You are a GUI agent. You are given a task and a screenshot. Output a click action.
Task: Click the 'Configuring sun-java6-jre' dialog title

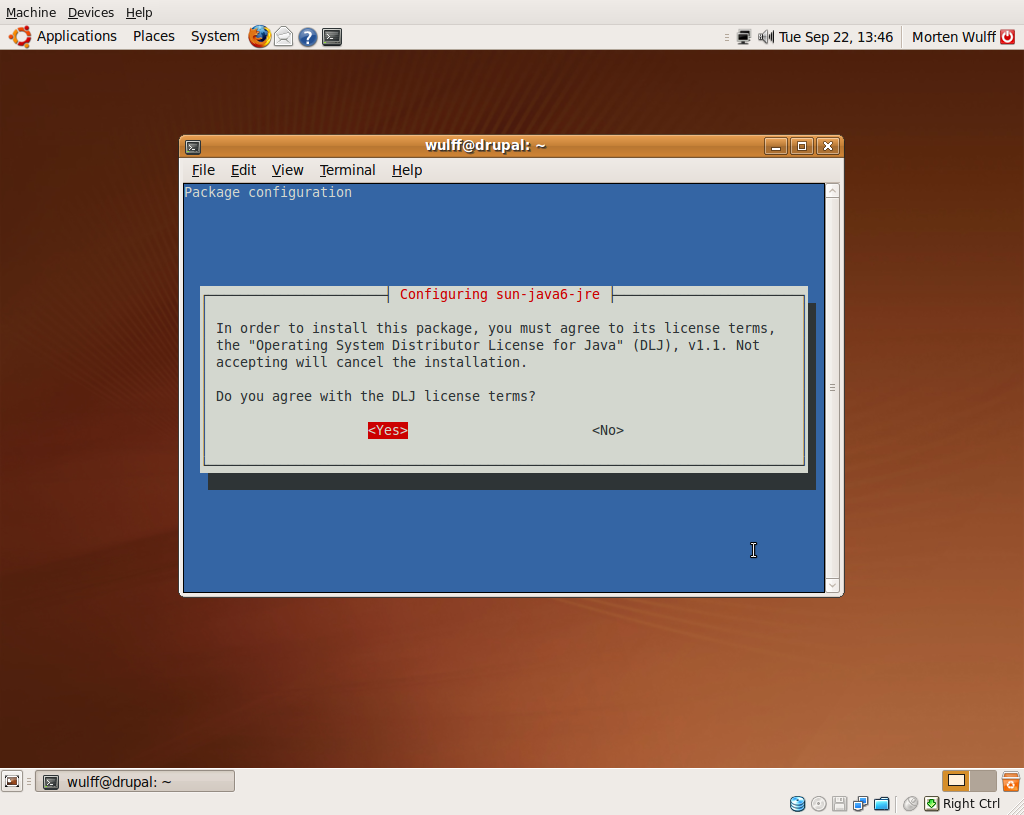click(x=500, y=295)
